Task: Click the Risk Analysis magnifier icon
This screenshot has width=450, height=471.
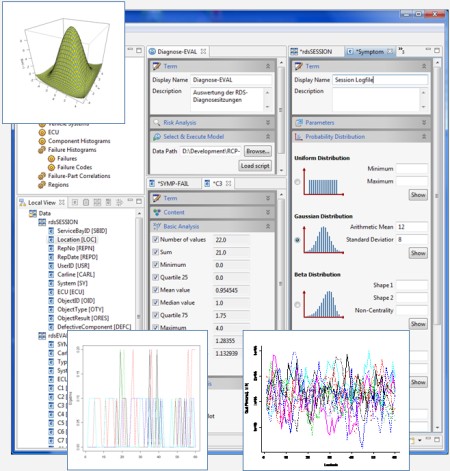Action: pyautogui.click(x=157, y=123)
